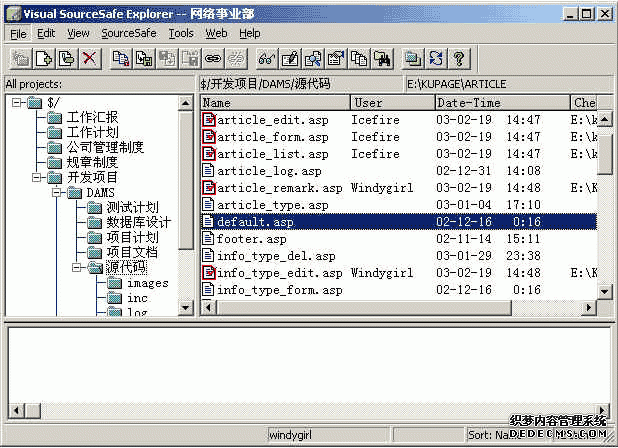The width and height of the screenshot is (618, 448).
Task: Sort files by the Date-Time column header
Action: pyautogui.click(x=500, y=102)
